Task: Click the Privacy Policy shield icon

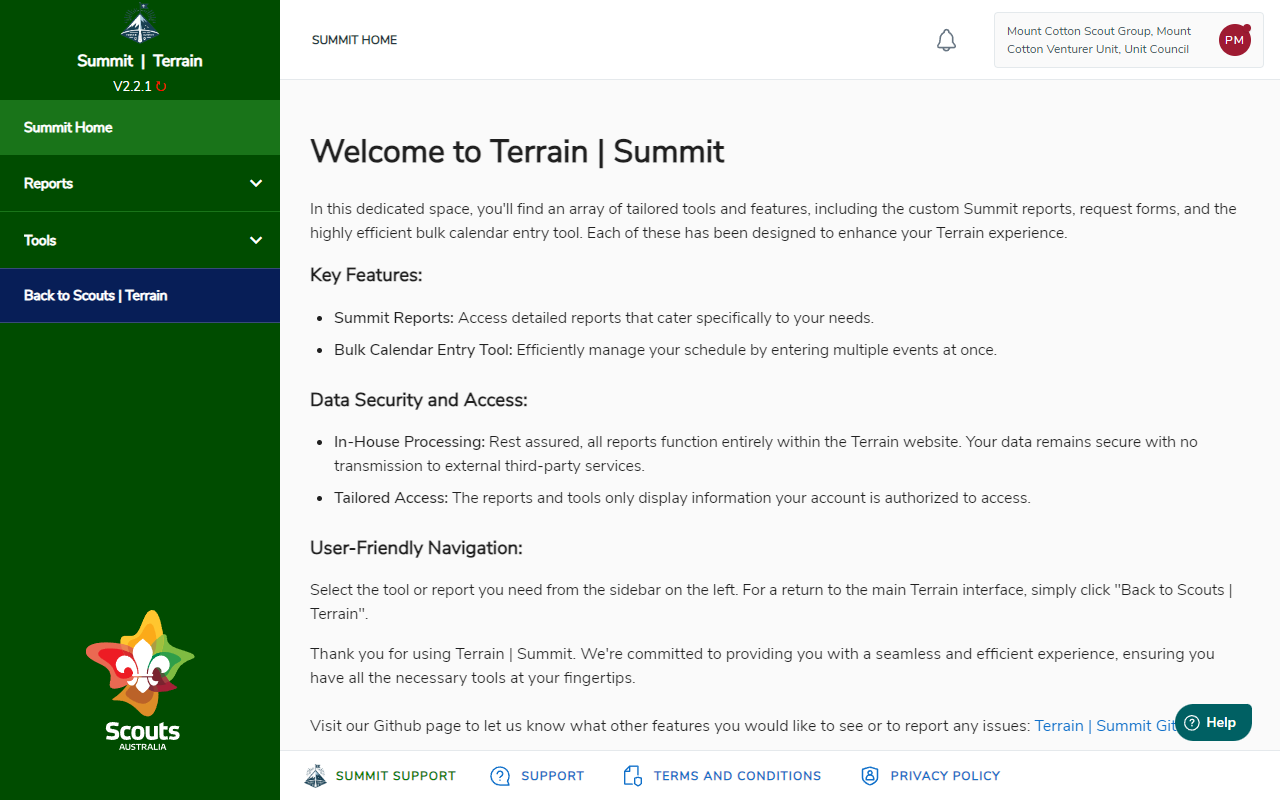Action: point(869,775)
